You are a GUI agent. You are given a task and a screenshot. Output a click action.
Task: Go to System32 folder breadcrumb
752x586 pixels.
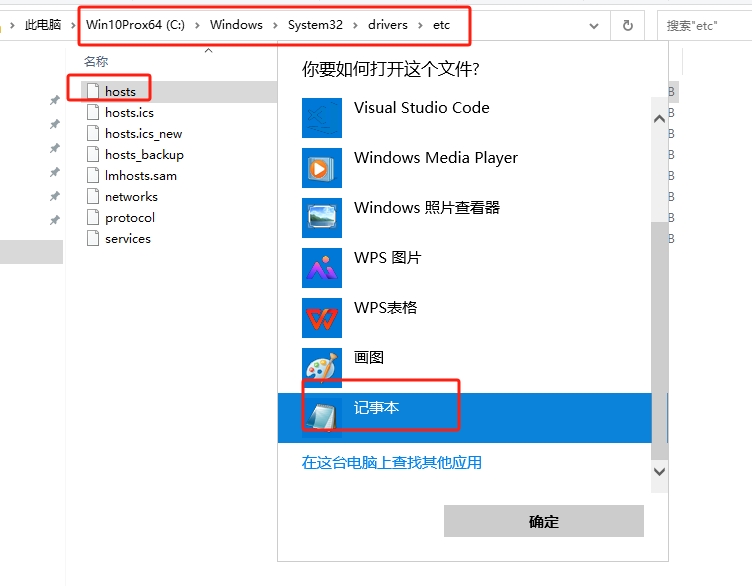[x=315, y=25]
